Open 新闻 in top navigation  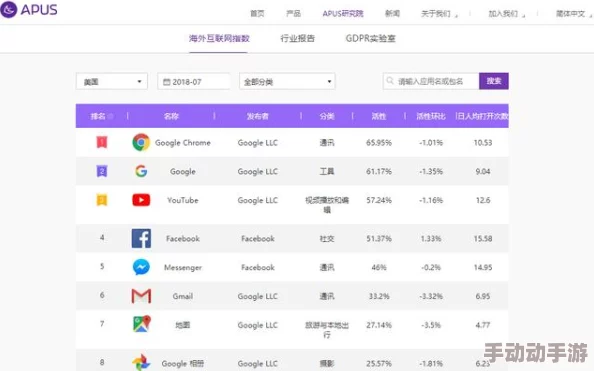point(392,14)
